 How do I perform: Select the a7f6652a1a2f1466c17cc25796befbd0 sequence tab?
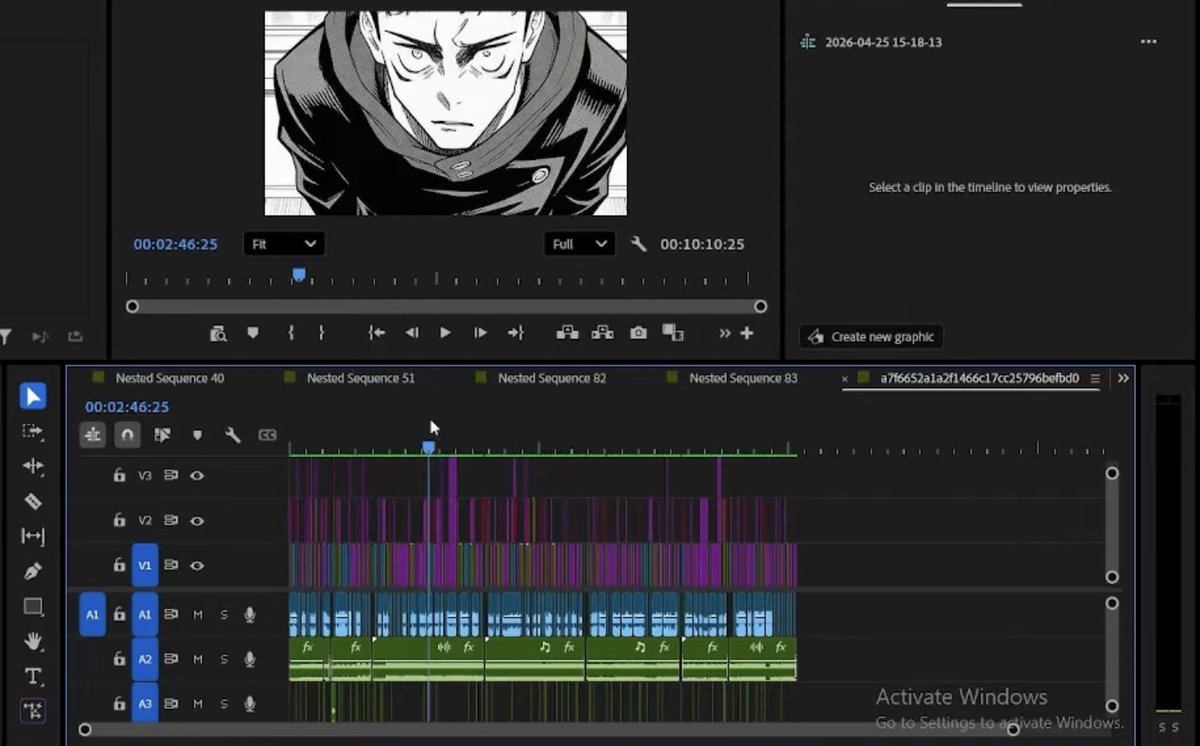979,378
